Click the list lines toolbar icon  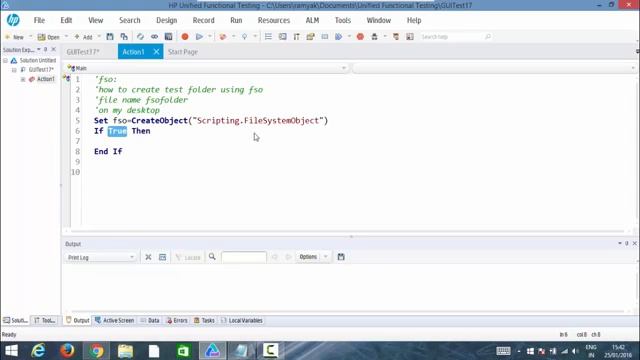268,37
